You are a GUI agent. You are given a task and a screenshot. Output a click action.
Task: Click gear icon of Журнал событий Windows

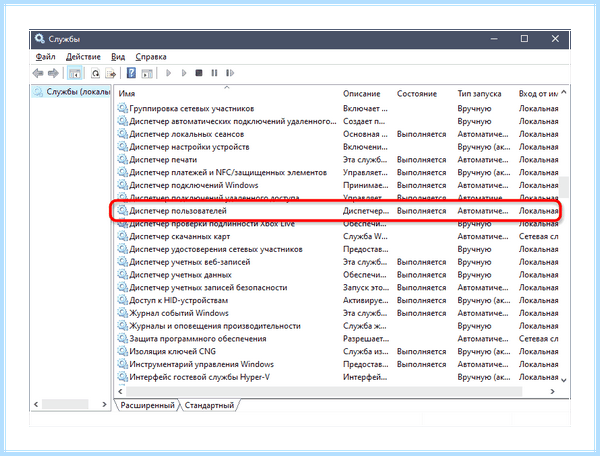coord(122,313)
